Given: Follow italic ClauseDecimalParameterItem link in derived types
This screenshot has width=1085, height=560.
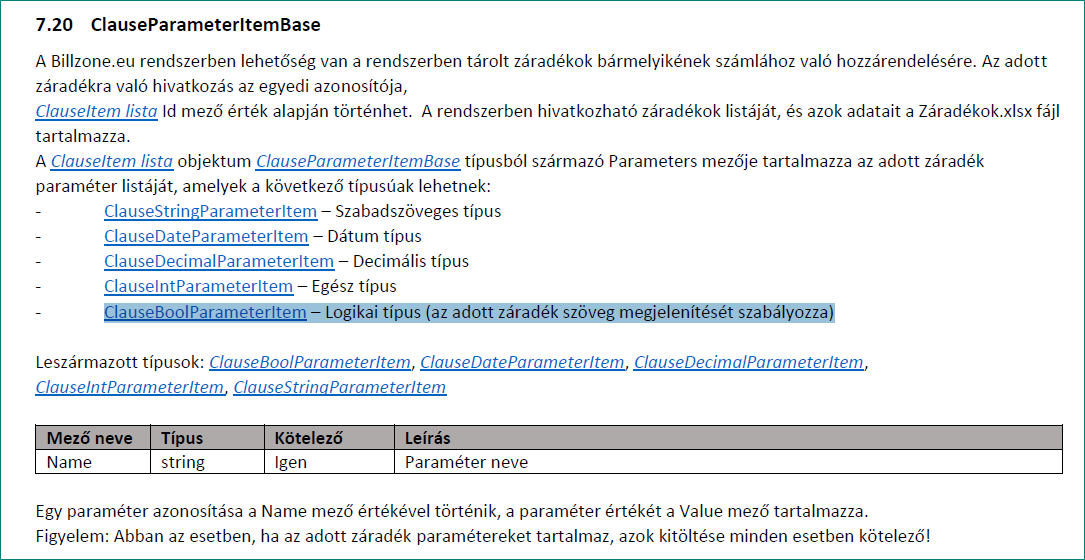Looking at the screenshot, I should coord(749,362).
